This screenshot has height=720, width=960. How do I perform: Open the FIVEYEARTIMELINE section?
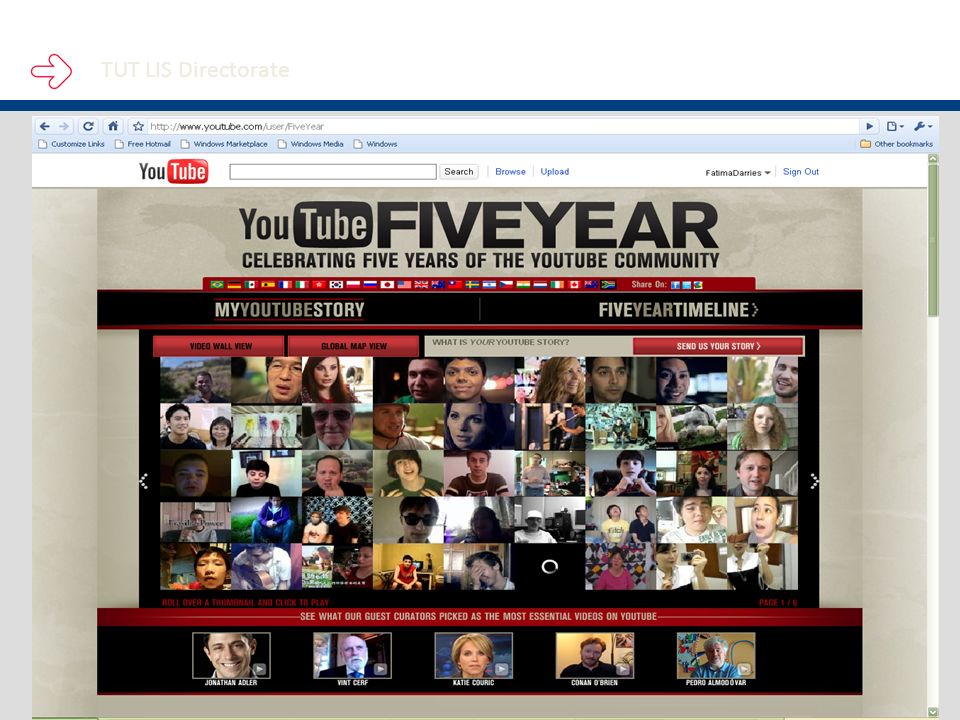coord(678,310)
